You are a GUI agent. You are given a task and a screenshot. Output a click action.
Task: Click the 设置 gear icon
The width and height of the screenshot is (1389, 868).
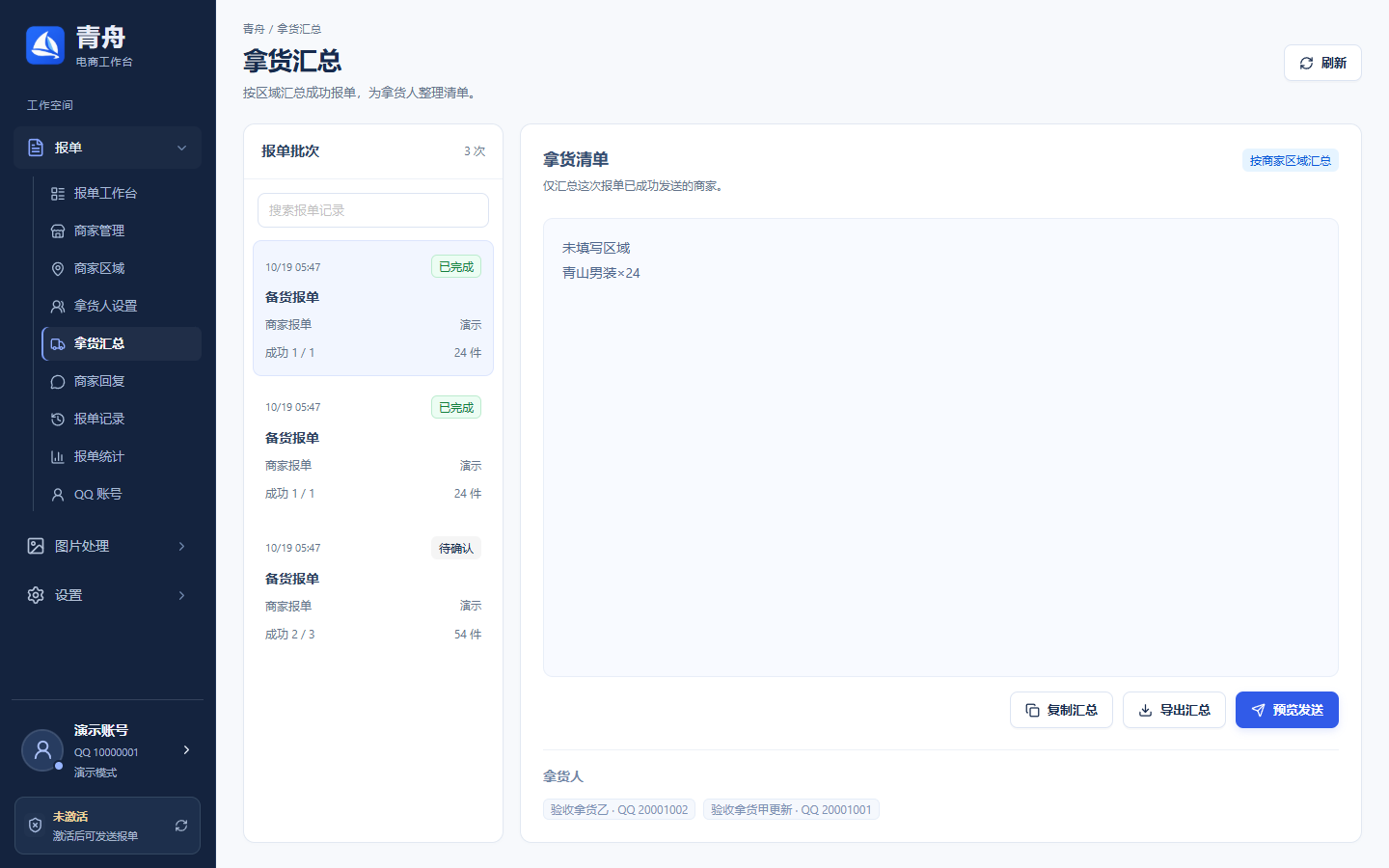pyautogui.click(x=36, y=595)
